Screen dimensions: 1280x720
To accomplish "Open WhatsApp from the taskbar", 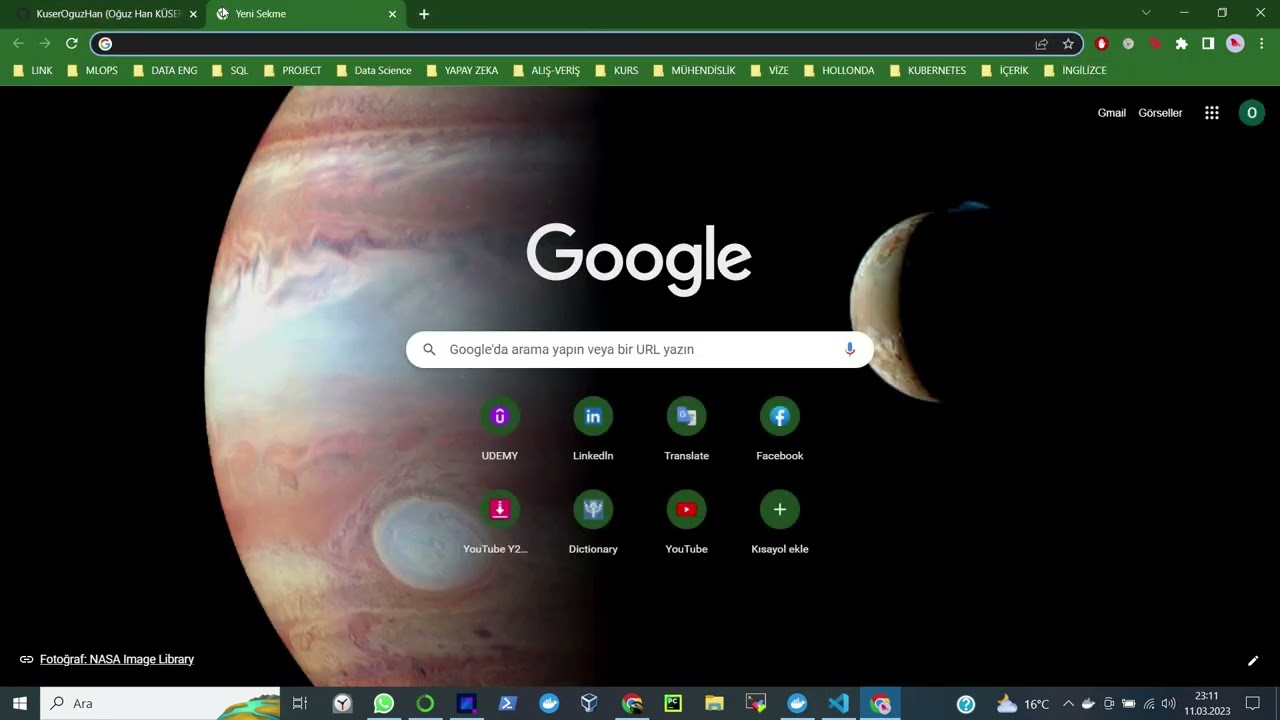I will (x=384, y=704).
